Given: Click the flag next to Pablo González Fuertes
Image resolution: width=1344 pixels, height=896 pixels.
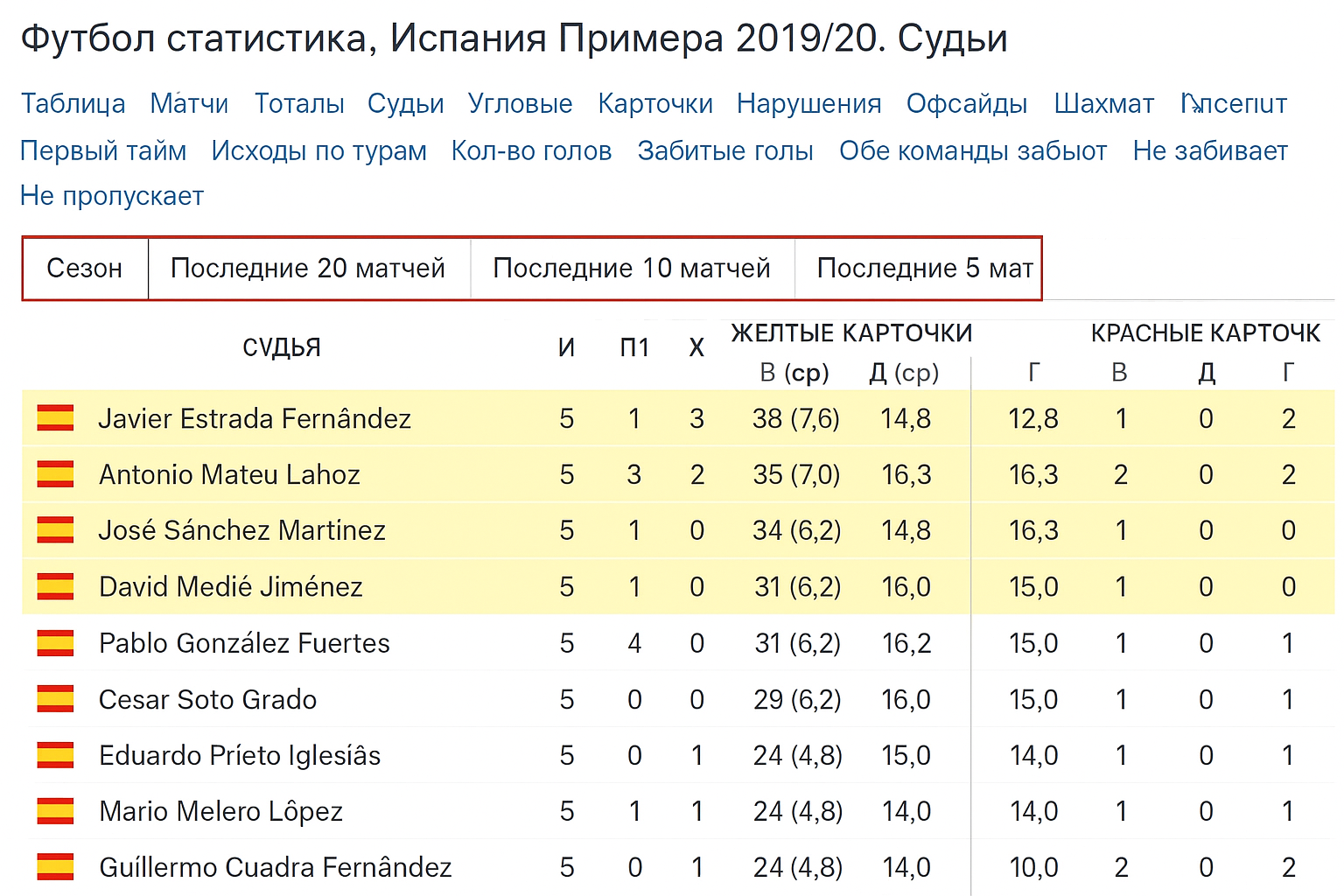Looking at the screenshot, I should [55, 643].
